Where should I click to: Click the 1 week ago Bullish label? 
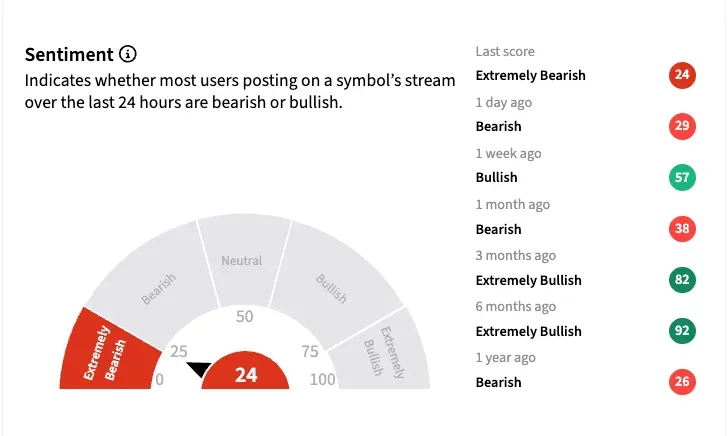[x=496, y=177]
